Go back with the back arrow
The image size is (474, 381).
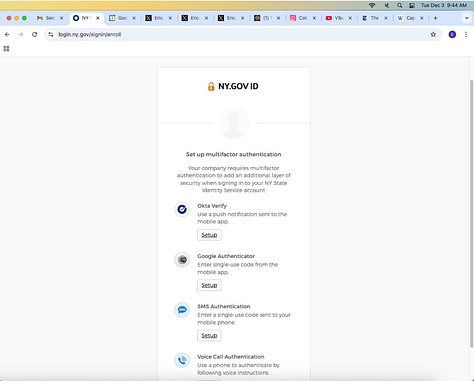point(7,34)
